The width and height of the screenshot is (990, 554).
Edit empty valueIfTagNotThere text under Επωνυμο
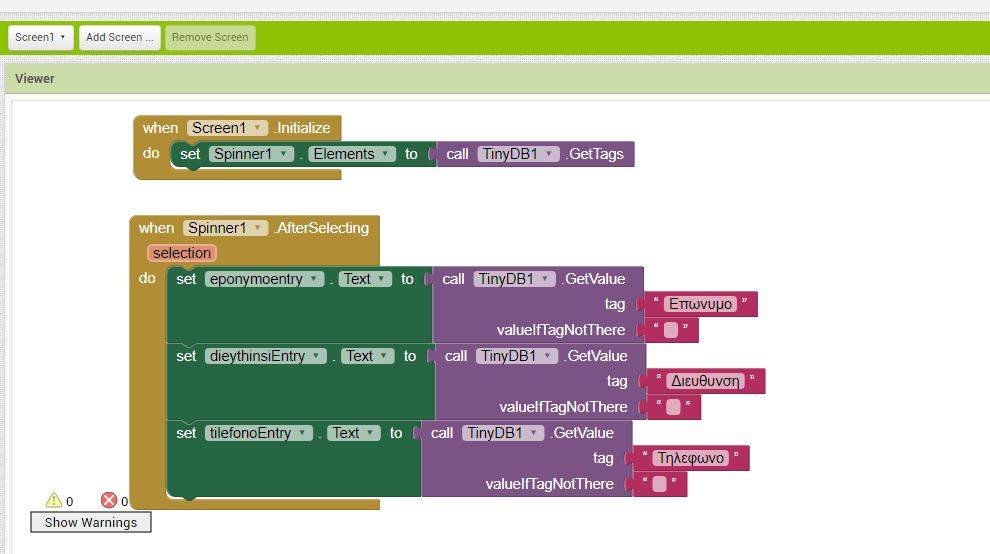point(671,330)
